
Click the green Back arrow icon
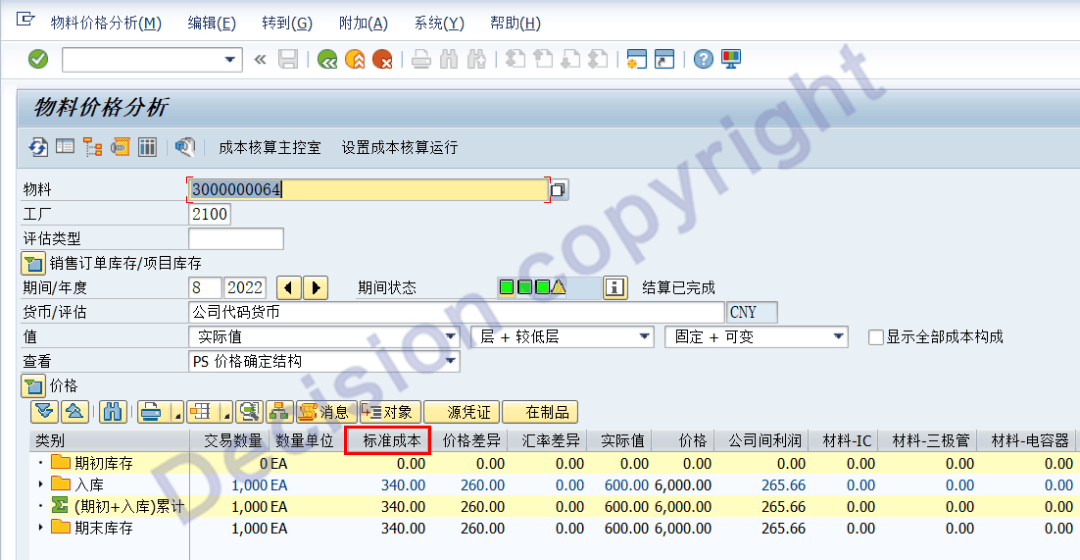pos(327,60)
